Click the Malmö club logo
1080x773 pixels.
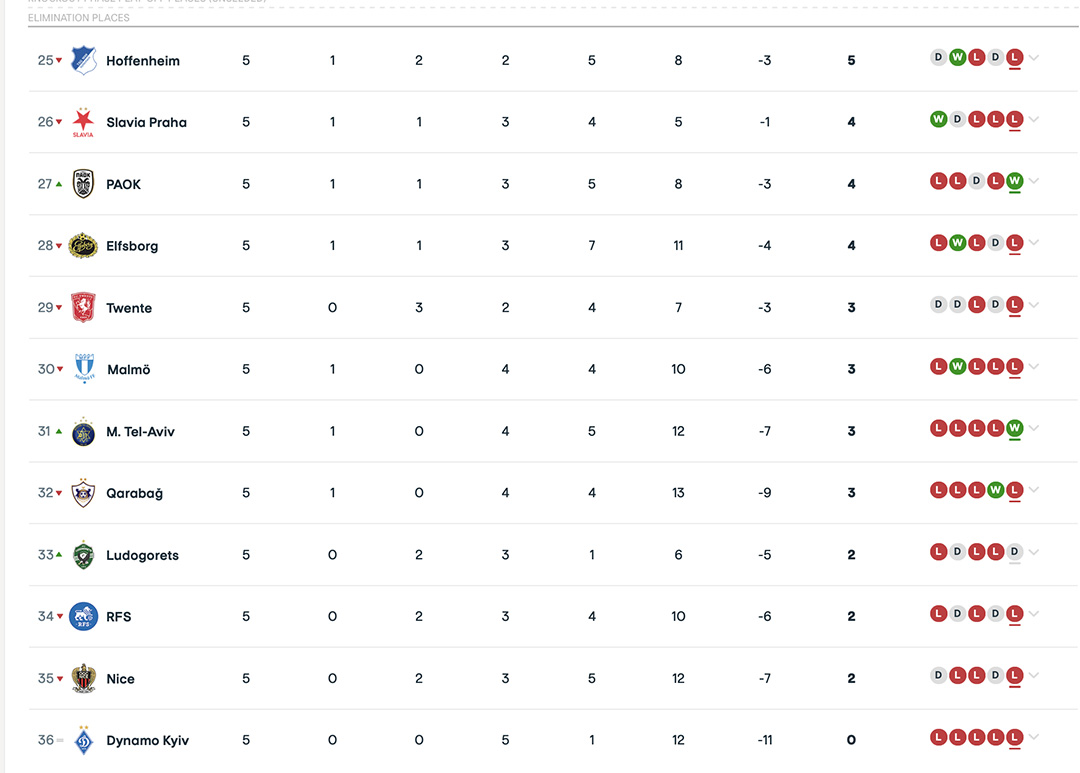[84, 369]
